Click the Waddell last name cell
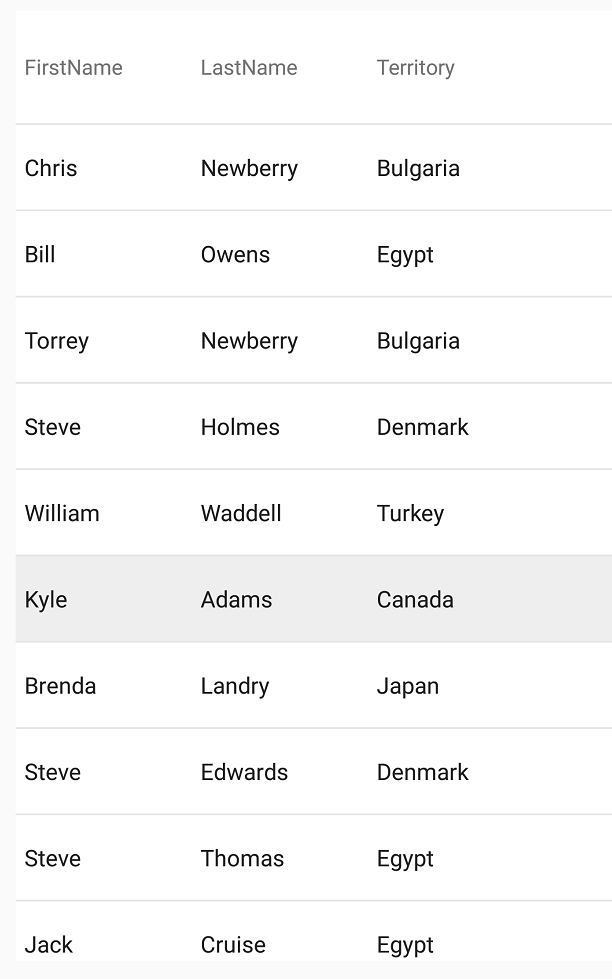This screenshot has width=612, height=979. [x=241, y=513]
